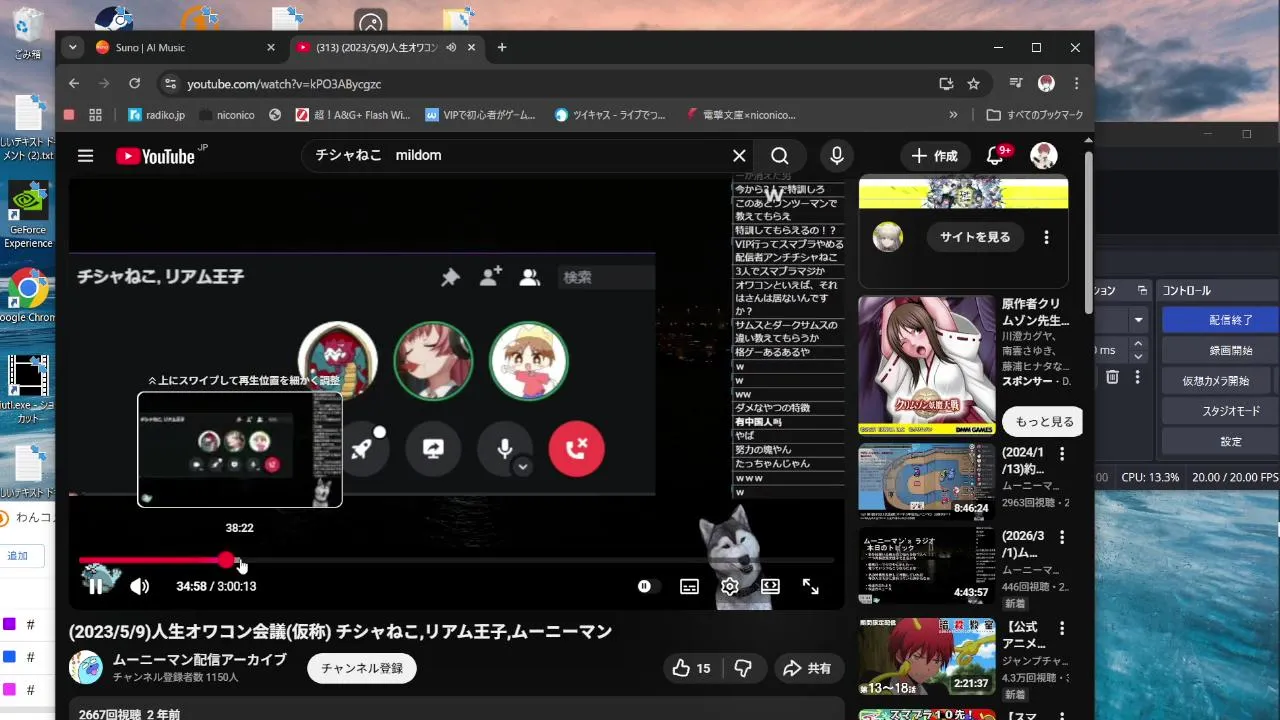Start voice search with microphone icon
The image size is (1280, 720).
point(837,156)
